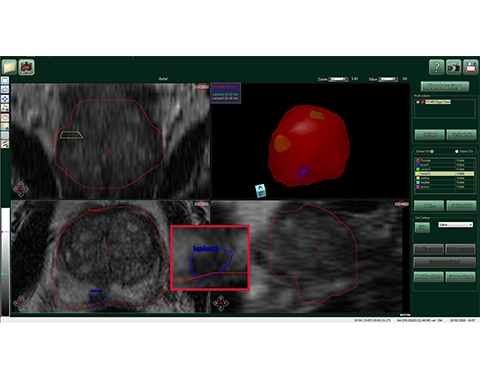This screenshot has width=480, height=380.
Task: Click the multicolor grid icon in left toolbar
Action: click(x=5, y=126)
